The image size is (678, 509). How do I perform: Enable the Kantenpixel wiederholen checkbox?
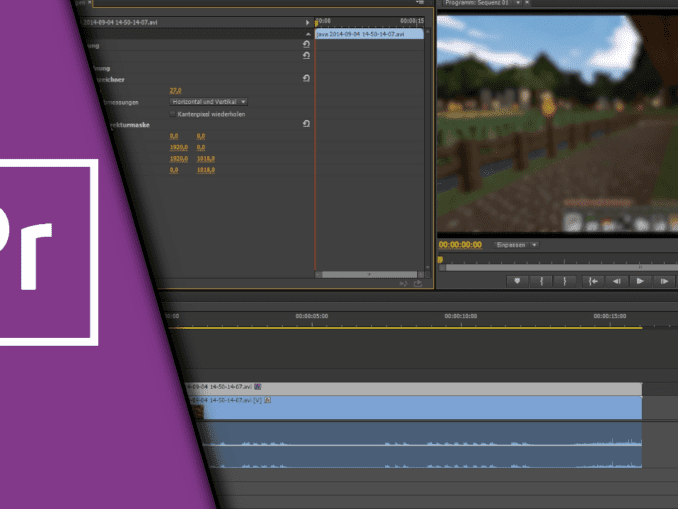tap(172, 114)
